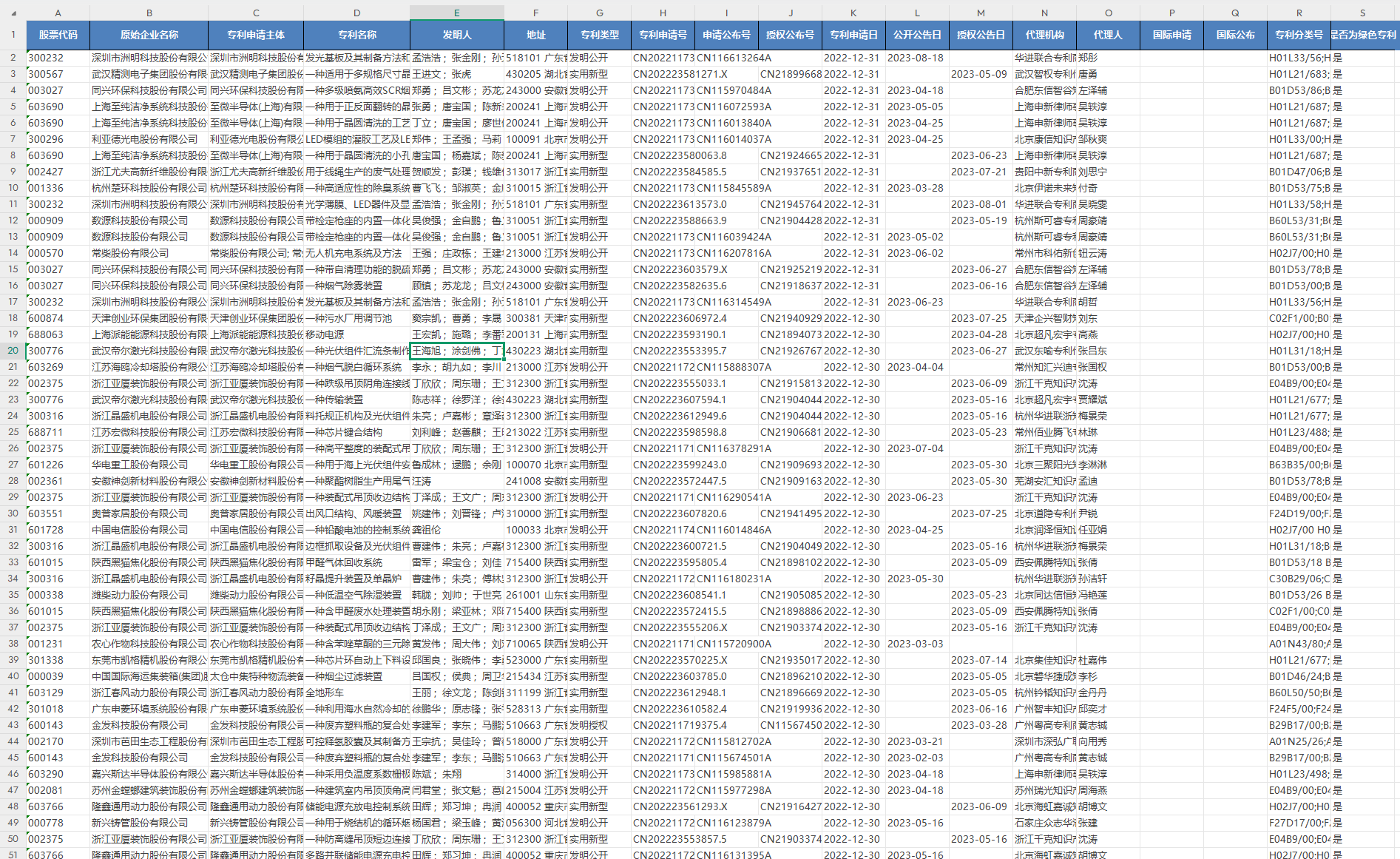Click stock code cell 600874
The width and height of the screenshot is (1400, 859).
58,318
